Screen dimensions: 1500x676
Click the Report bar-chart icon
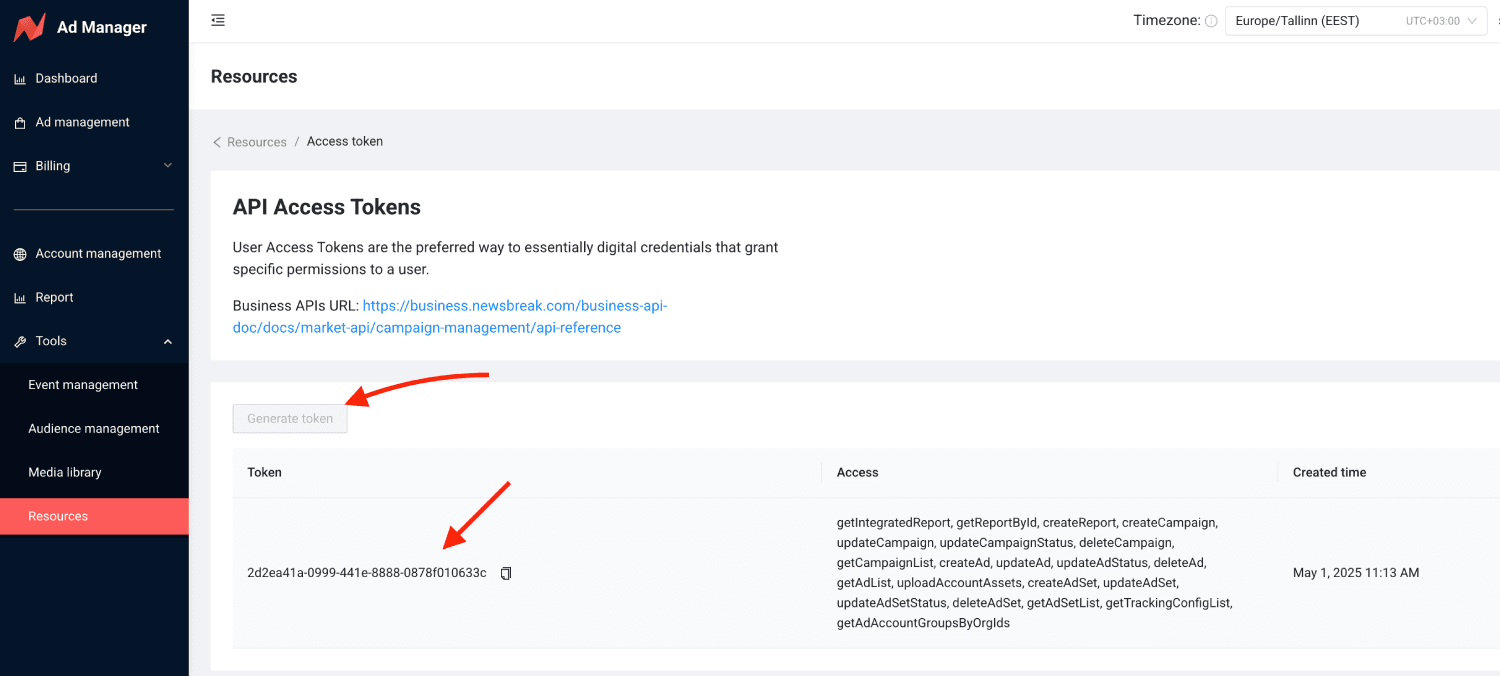point(20,298)
